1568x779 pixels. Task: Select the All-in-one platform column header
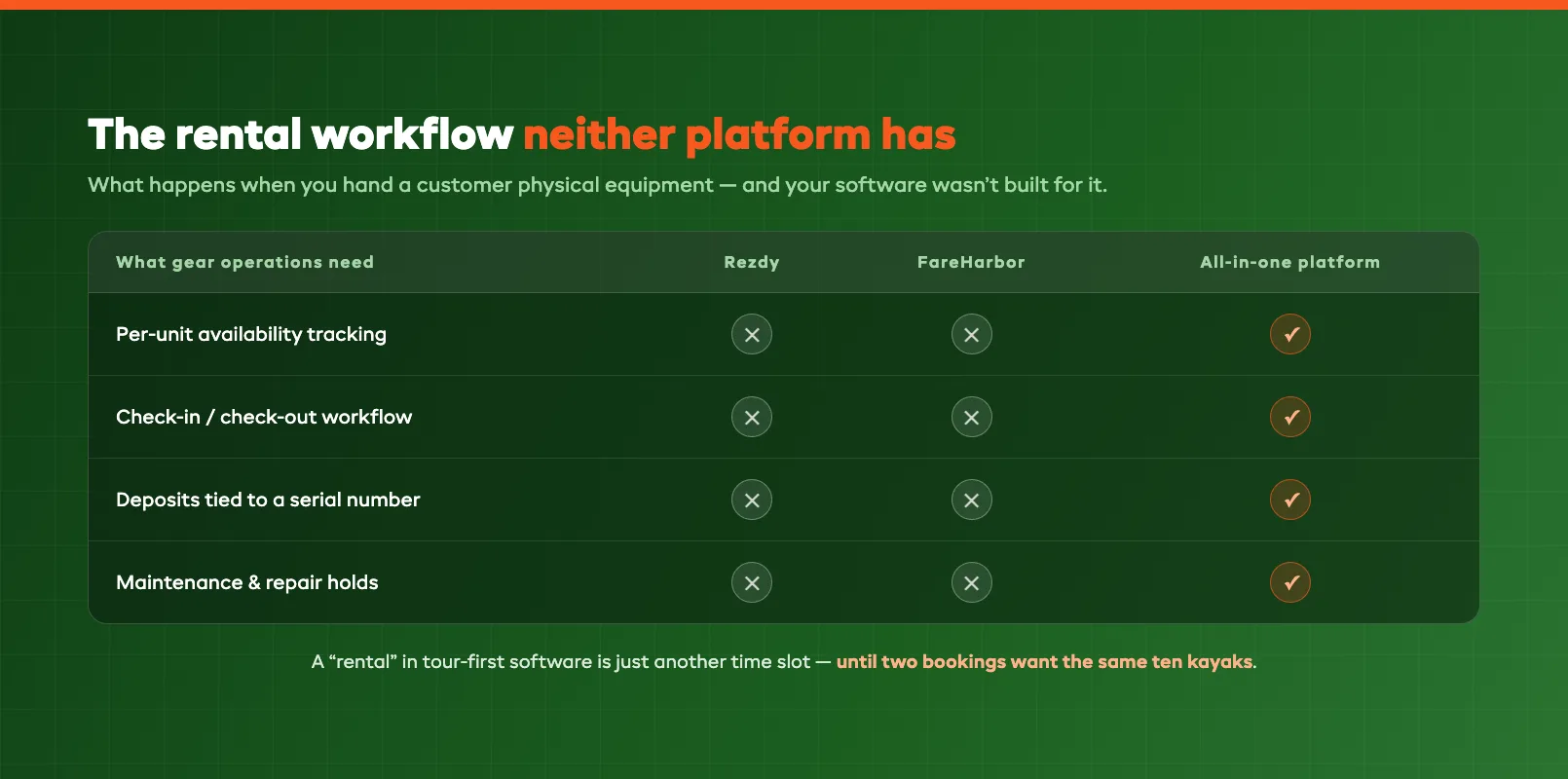click(x=1289, y=262)
